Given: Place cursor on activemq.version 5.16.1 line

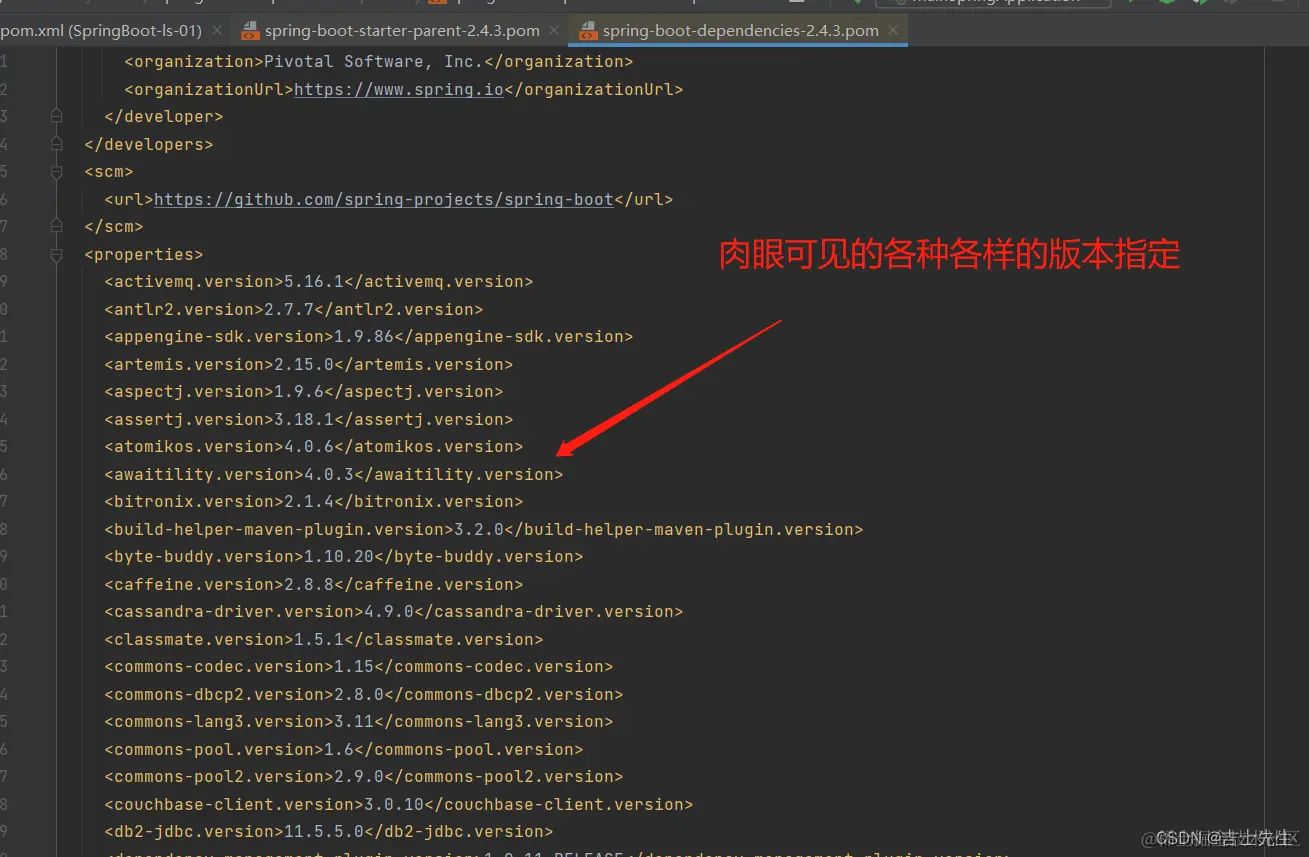Looking at the screenshot, I should point(318,281).
